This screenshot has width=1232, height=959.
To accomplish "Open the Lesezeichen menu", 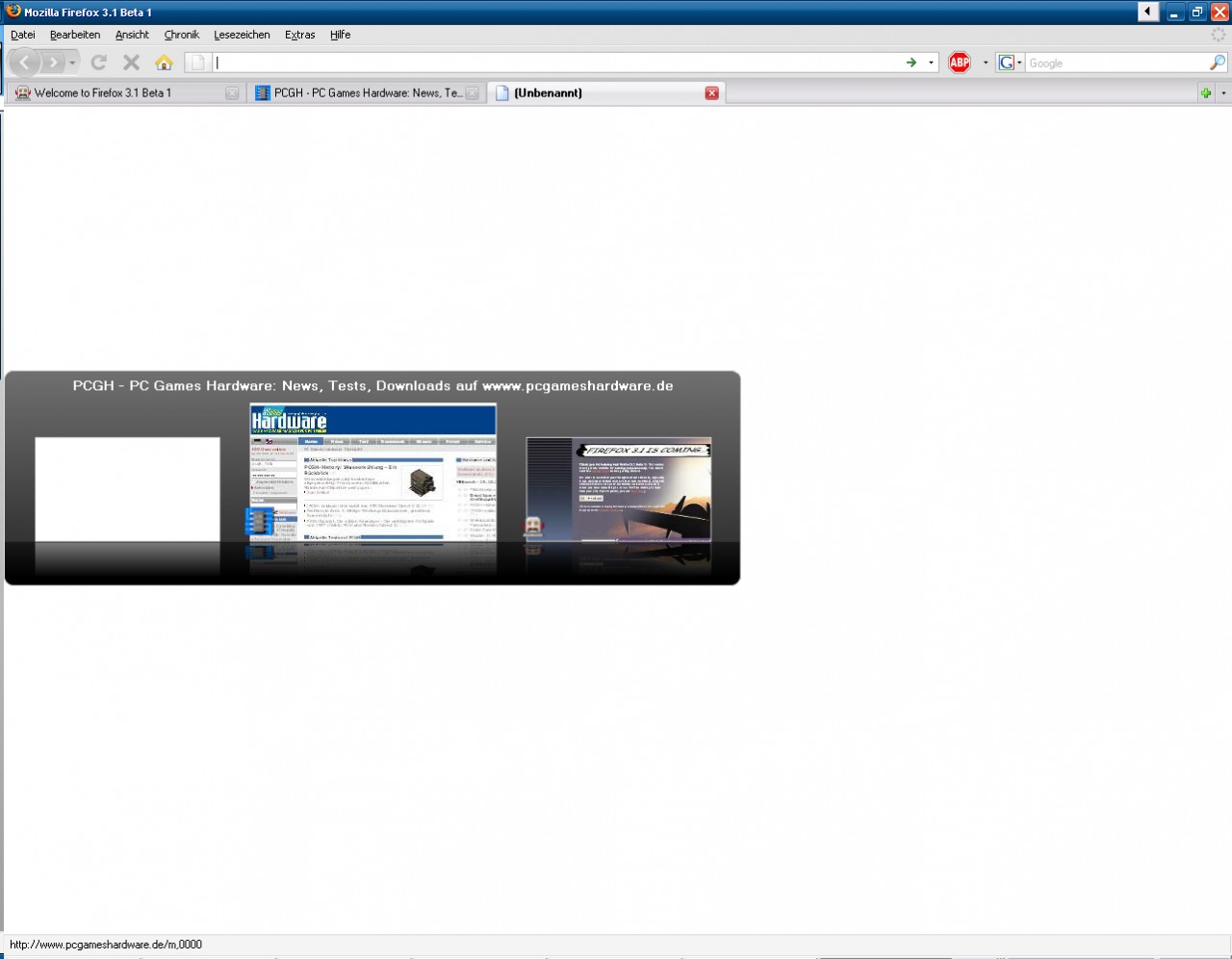I will 242,35.
